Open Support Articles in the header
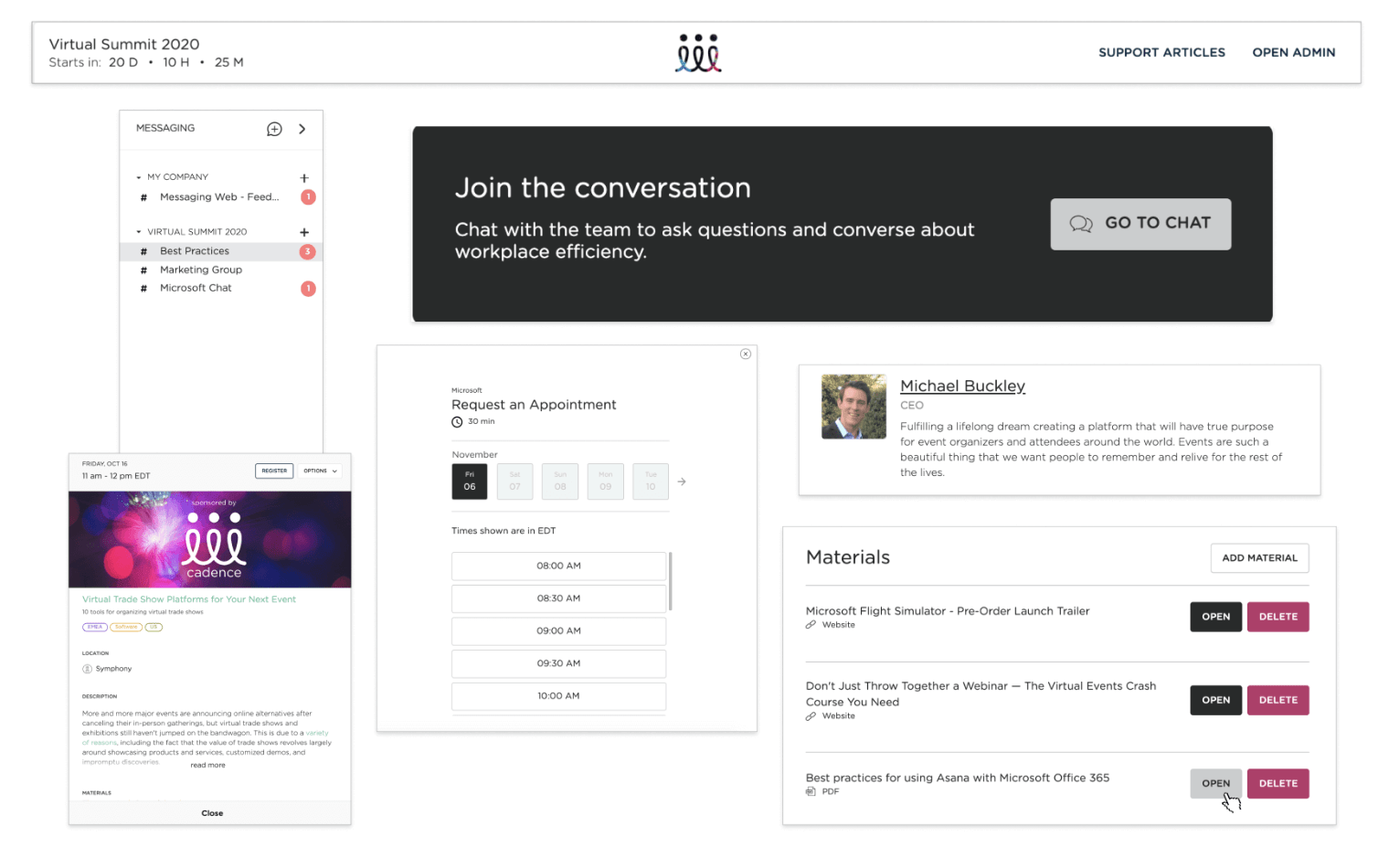The width and height of the screenshot is (1389, 868). pyautogui.click(x=1161, y=53)
